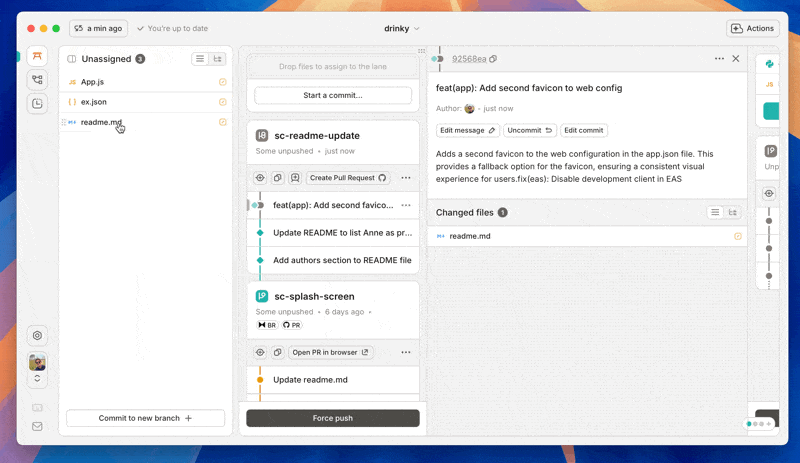
Task: Open commit details three-dot menu
Action: click(719, 59)
